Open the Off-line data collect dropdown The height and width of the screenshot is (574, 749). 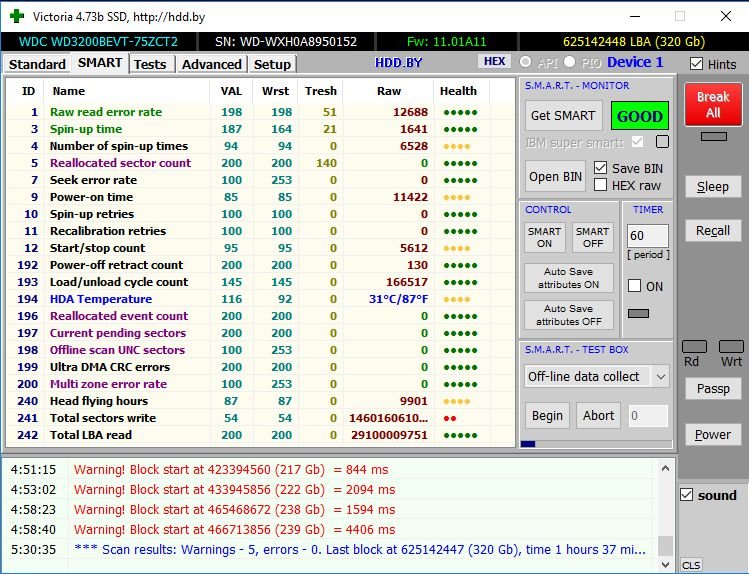[597, 376]
